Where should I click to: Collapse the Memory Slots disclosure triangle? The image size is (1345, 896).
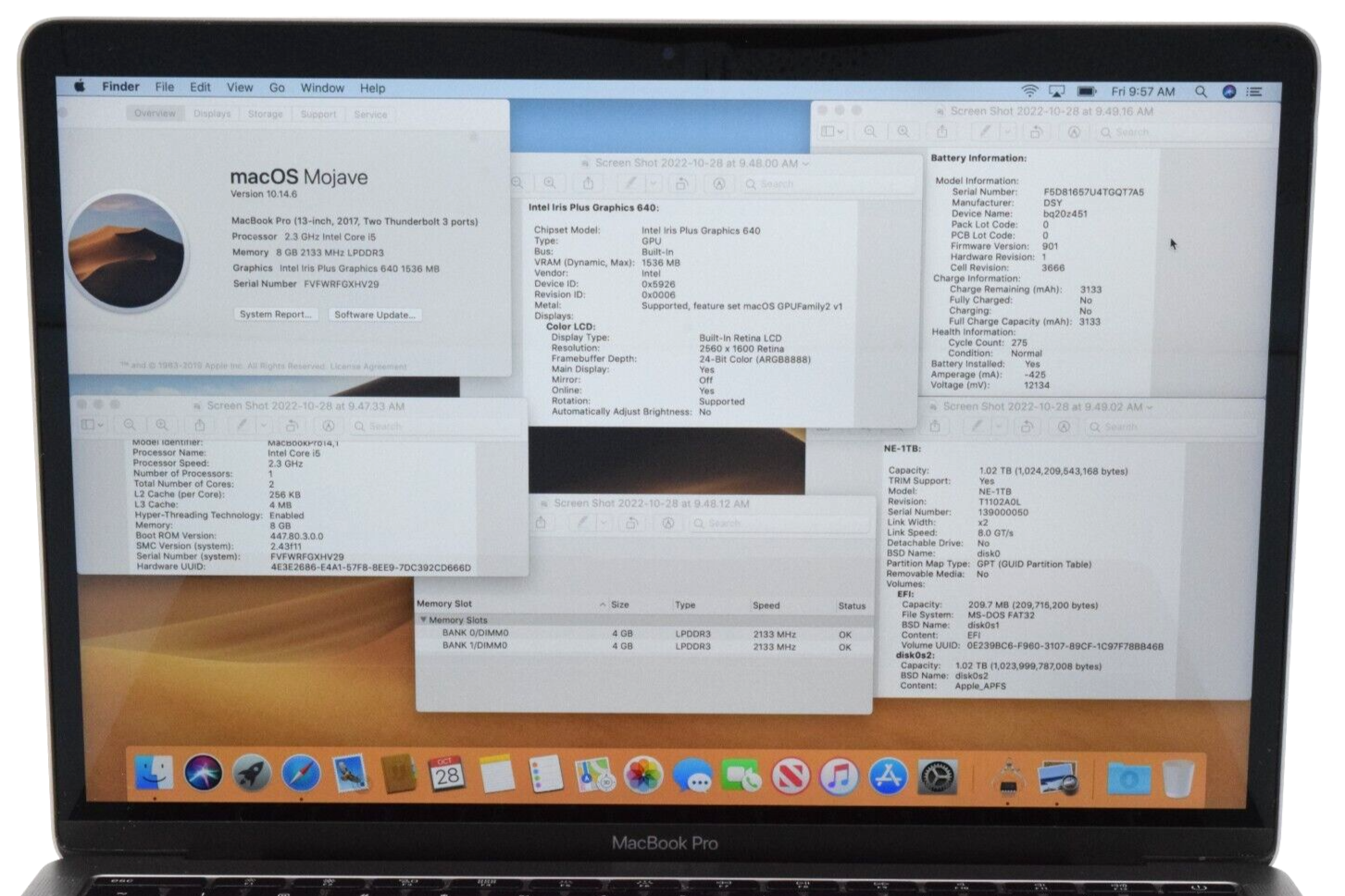pos(423,619)
